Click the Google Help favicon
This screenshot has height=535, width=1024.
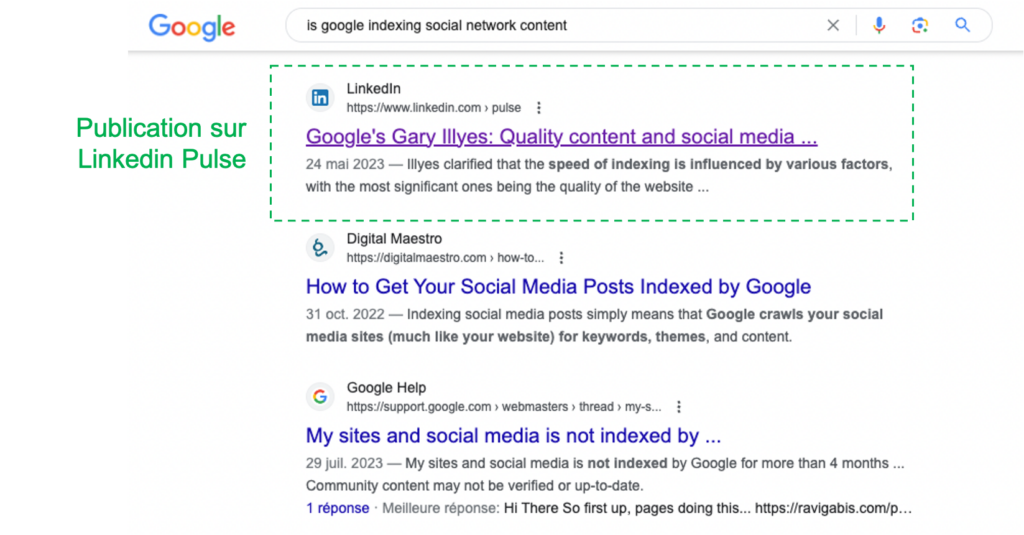pos(320,397)
